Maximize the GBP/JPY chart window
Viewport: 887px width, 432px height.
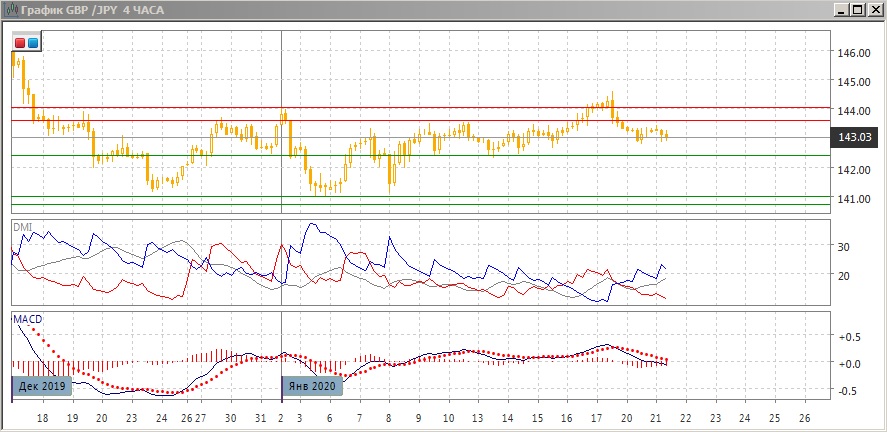[857, 10]
